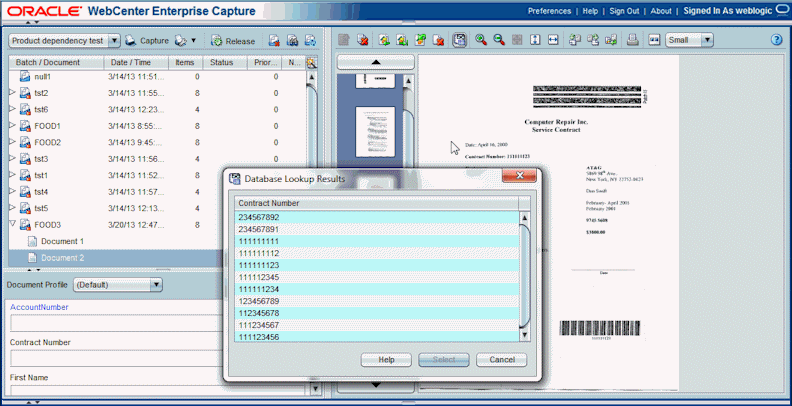Click the third page transform icon
The image size is (792, 406).
click(x=611, y=40)
